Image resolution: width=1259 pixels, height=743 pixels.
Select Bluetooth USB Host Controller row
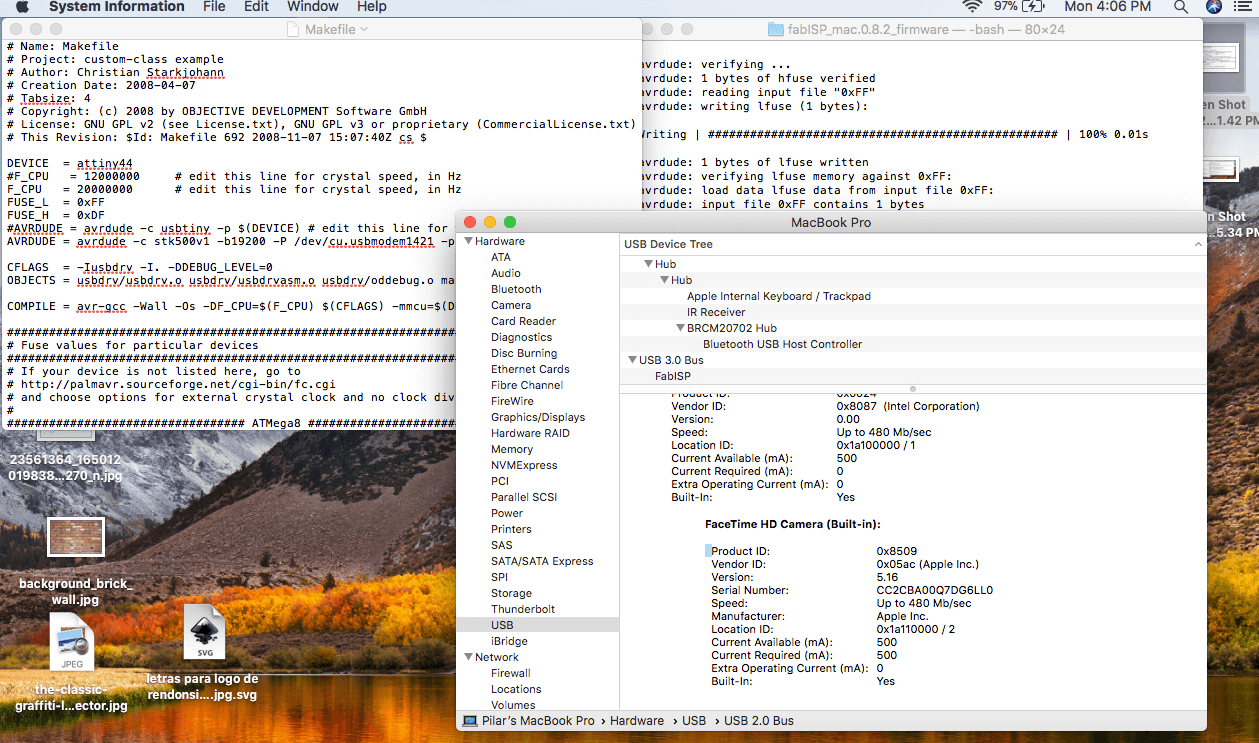(x=913, y=344)
